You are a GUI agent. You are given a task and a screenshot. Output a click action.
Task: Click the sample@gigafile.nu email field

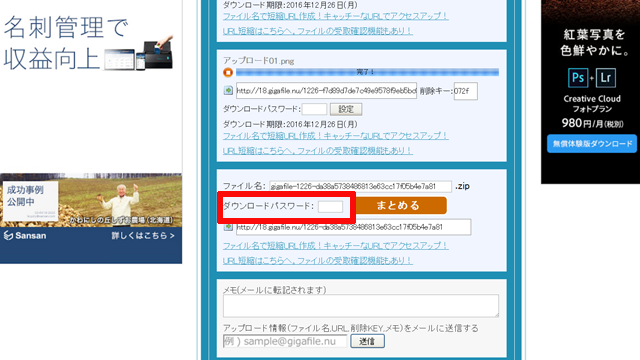coord(285,341)
